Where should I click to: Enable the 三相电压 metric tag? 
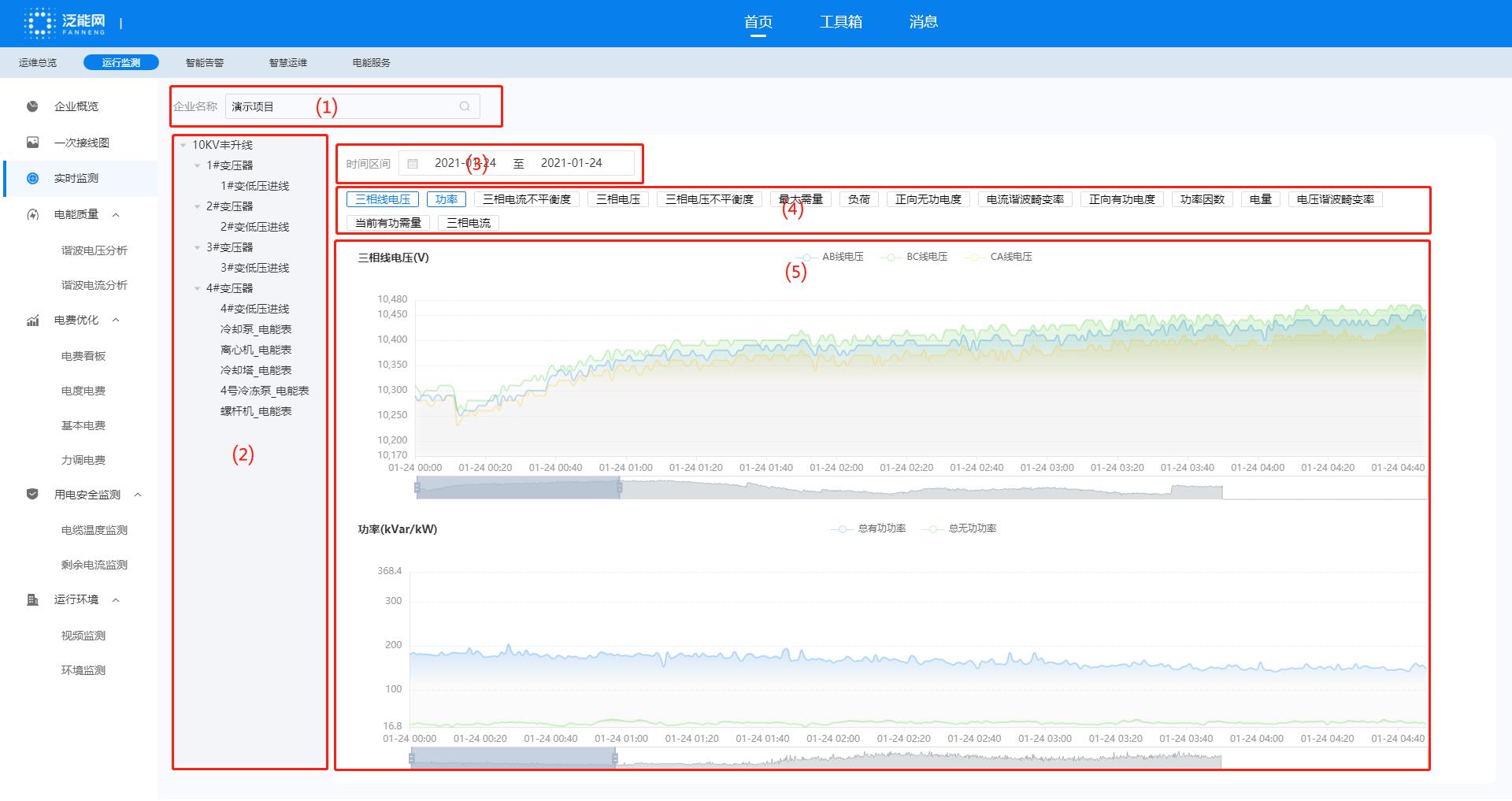click(x=618, y=199)
